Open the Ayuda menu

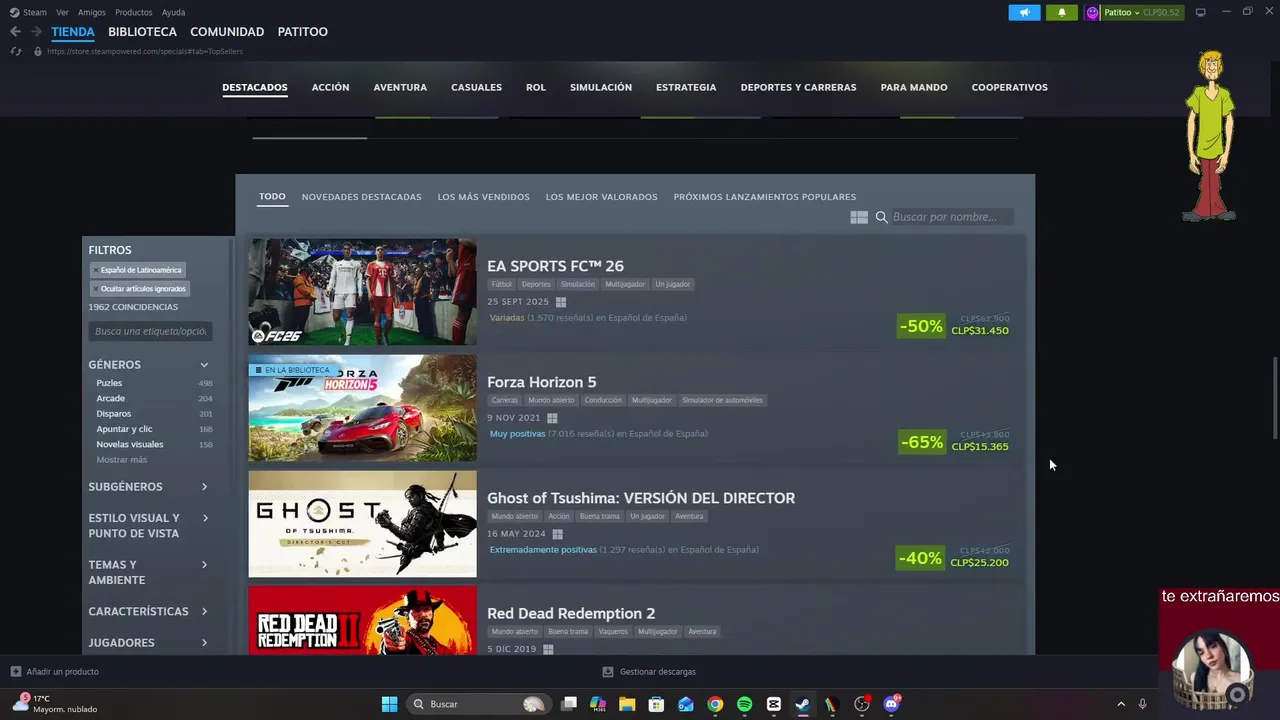click(x=173, y=12)
